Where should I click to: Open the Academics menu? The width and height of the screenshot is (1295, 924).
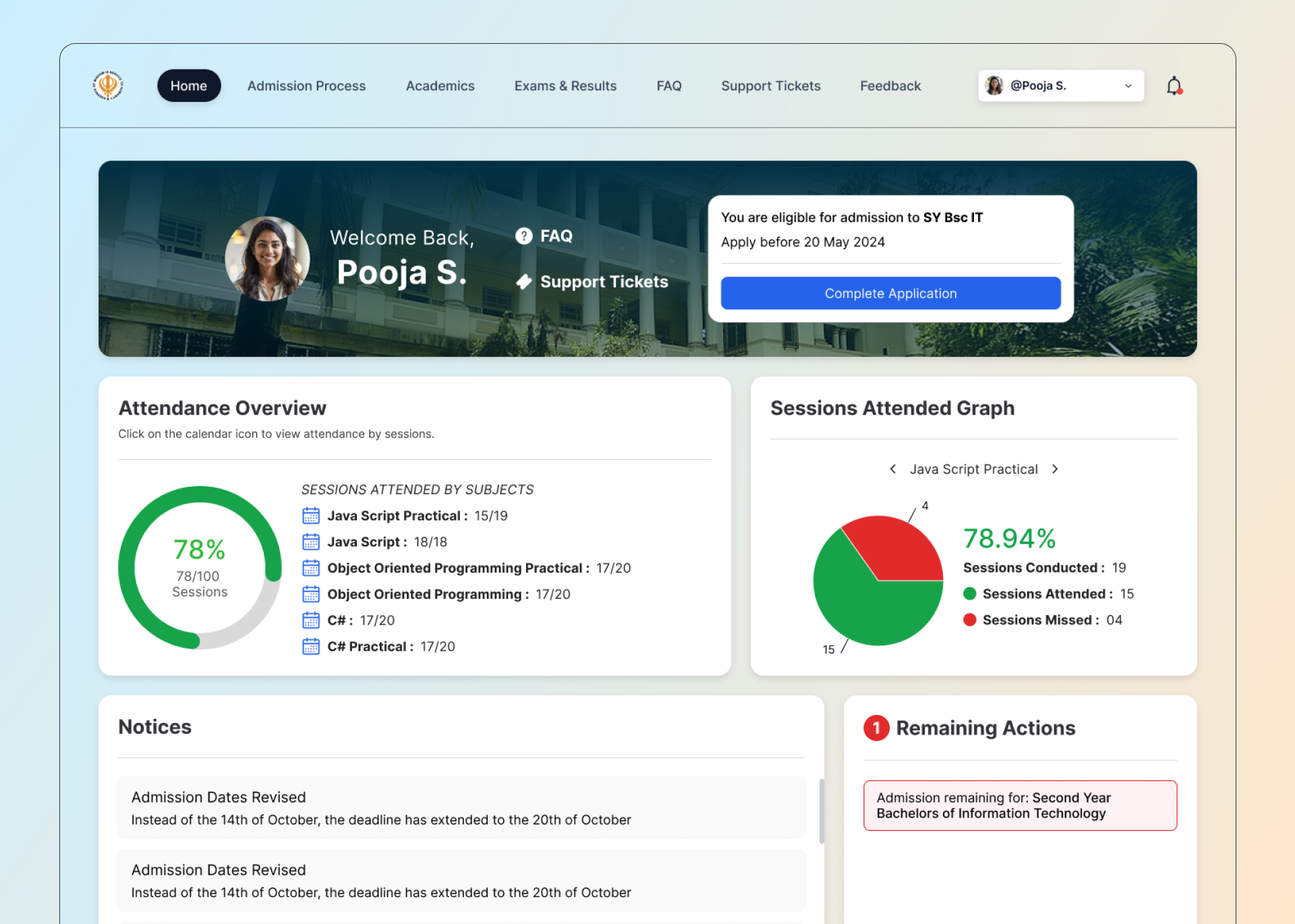(440, 86)
